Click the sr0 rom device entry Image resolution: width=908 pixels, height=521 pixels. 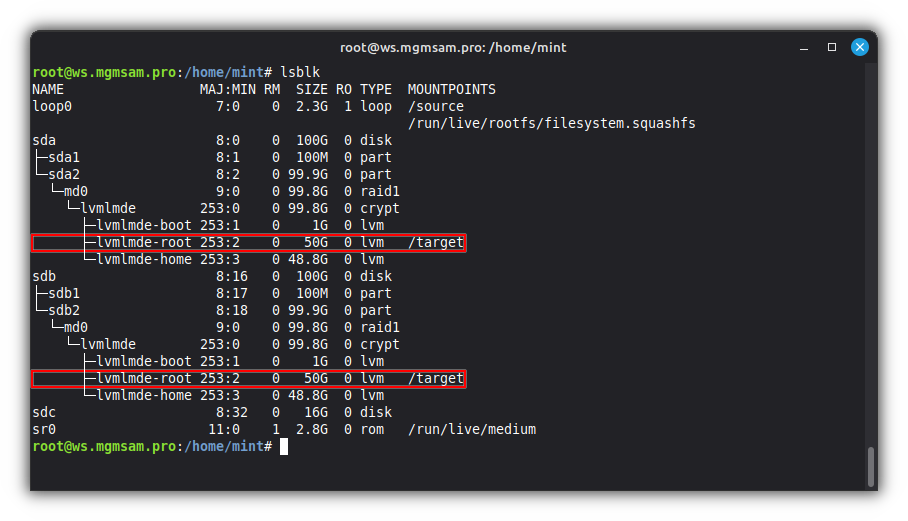(44, 429)
